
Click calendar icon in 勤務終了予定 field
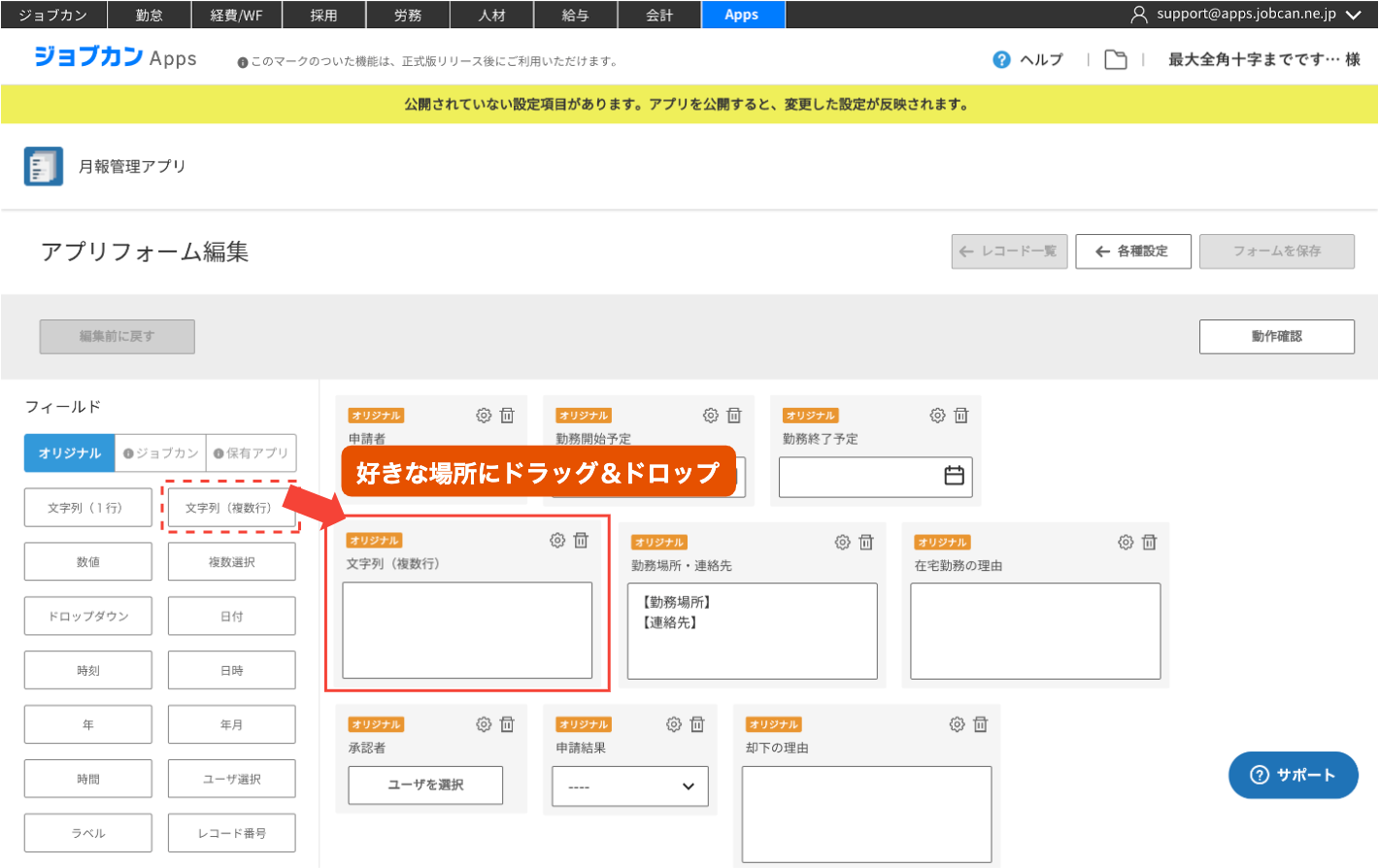pos(954,476)
